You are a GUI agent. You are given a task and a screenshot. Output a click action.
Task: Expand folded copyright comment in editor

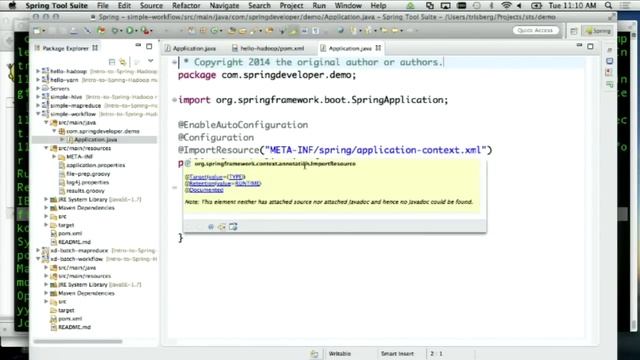174,62
